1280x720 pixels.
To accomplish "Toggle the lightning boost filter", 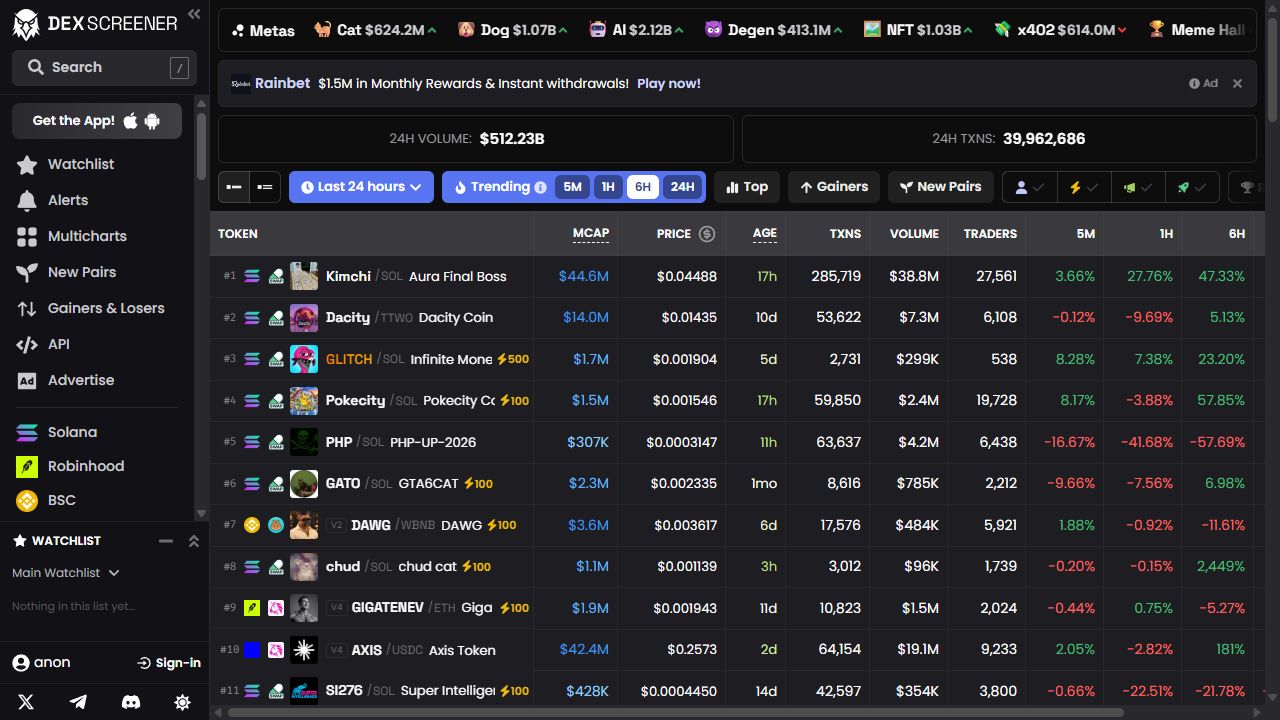I will pyautogui.click(x=1084, y=187).
